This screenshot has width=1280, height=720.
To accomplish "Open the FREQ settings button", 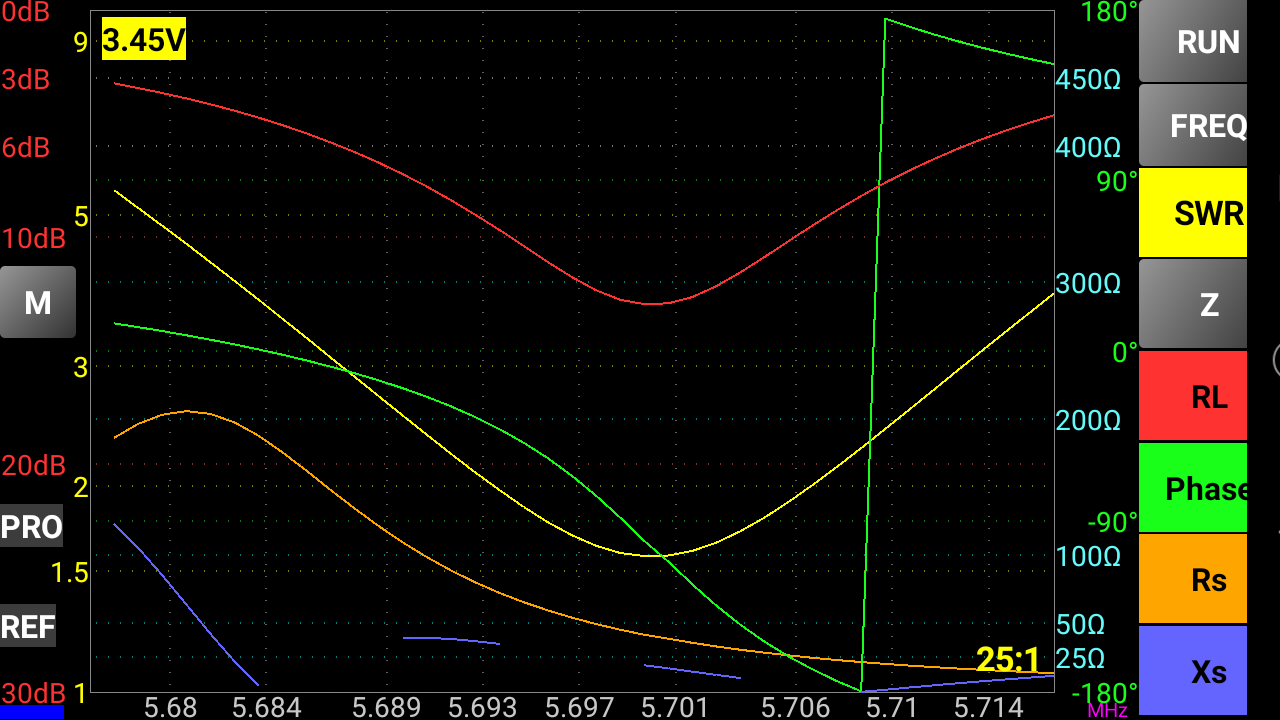I will pyautogui.click(x=1193, y=125).
